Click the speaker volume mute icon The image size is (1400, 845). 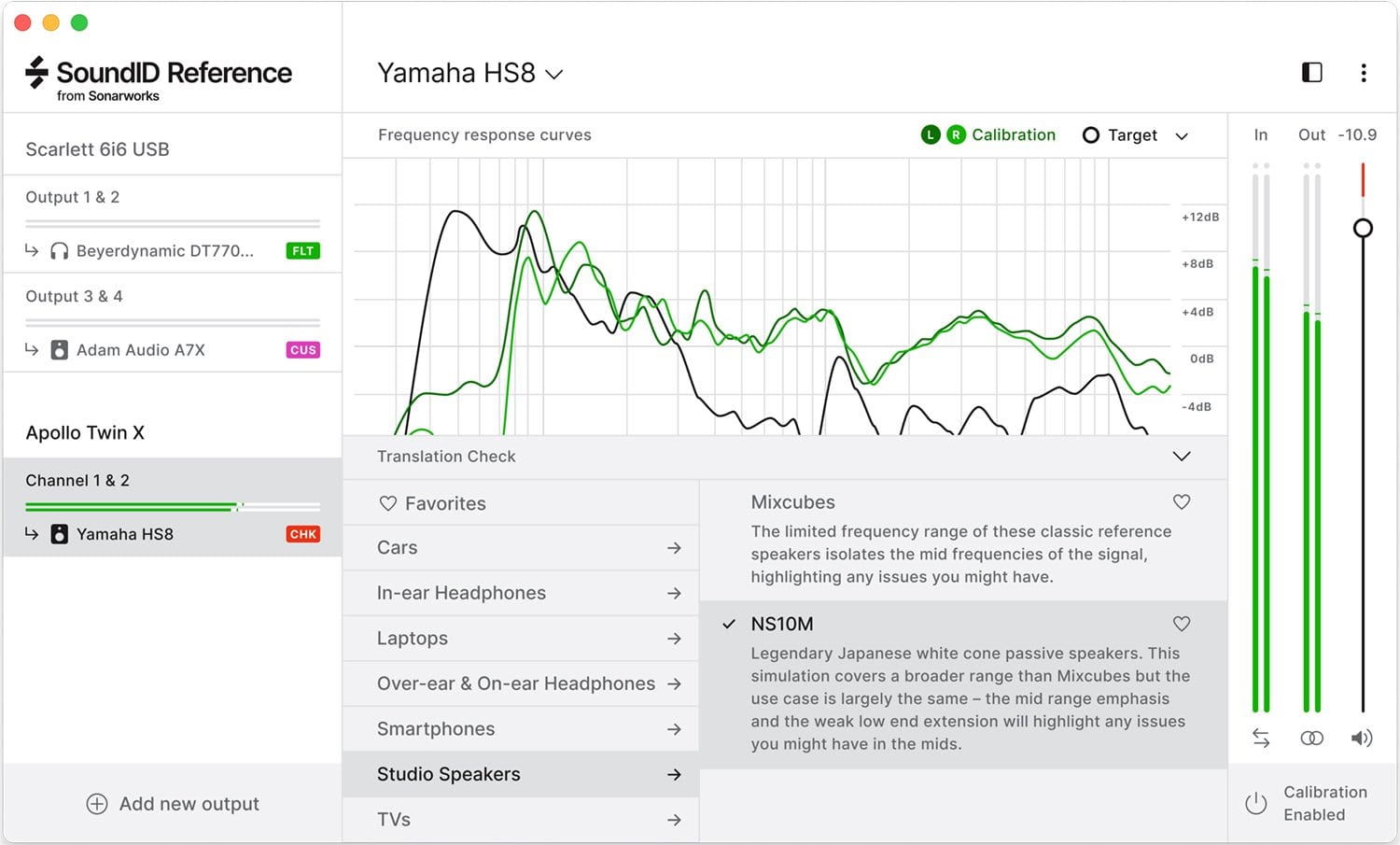1362,739
